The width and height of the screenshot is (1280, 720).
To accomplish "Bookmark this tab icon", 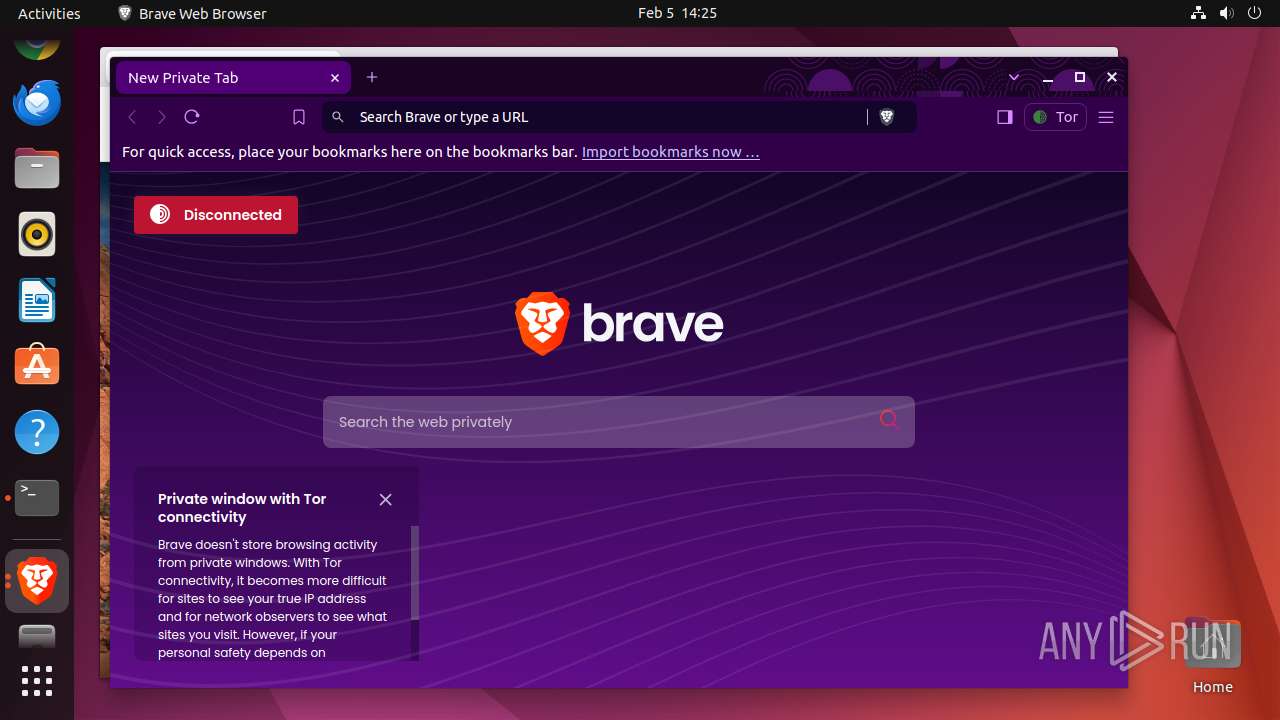I will tap(298, 117).
